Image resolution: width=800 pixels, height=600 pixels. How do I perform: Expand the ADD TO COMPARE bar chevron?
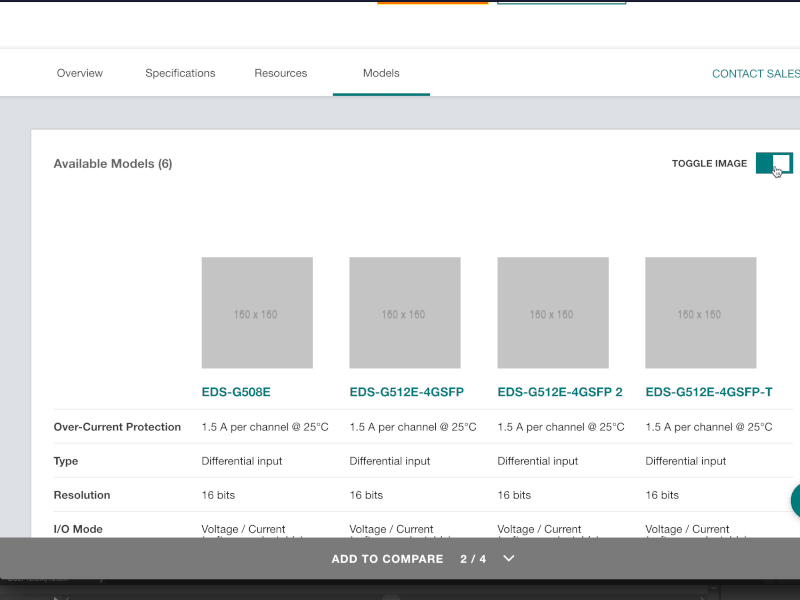(508, 559)
